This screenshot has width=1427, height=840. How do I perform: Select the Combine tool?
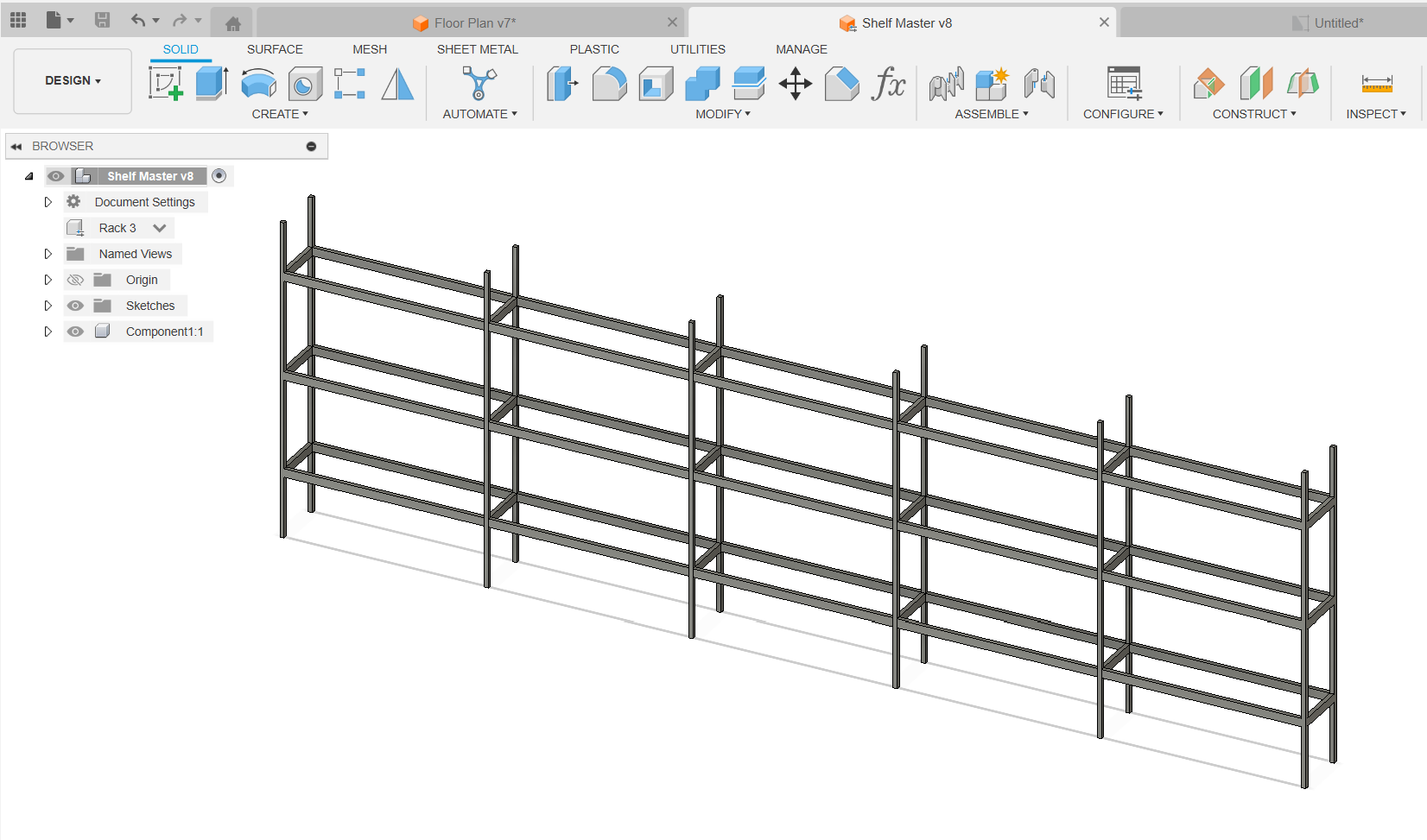click(x=702, y=84)
